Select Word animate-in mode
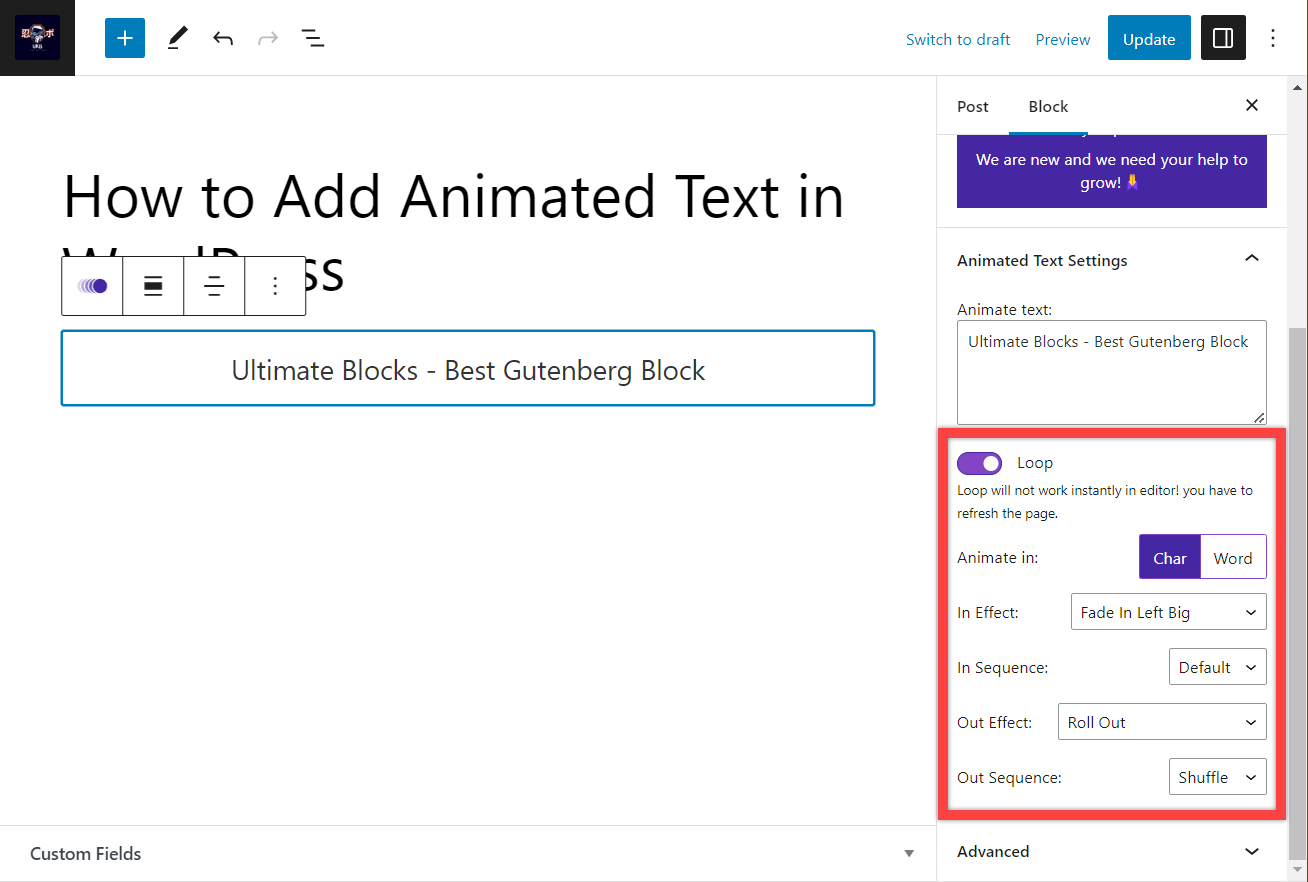This screenshot has width=1308, height=882. click(1233, 557)
